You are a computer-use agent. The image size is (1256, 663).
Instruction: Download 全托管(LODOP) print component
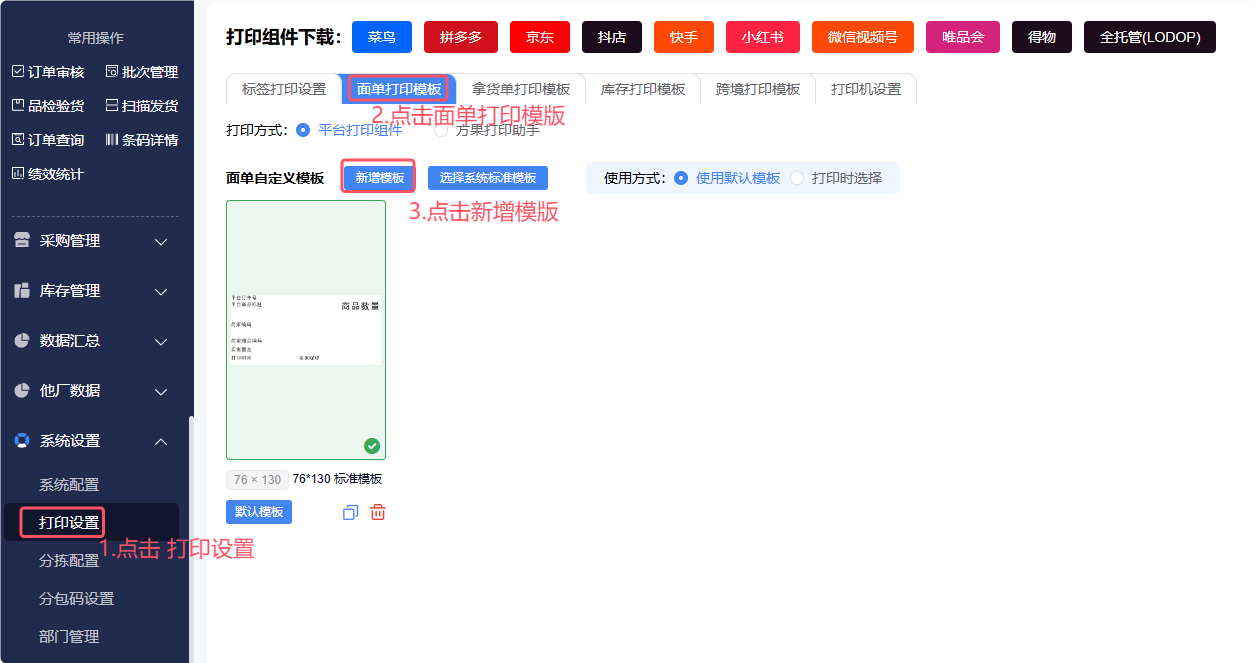click(1150, 37)
